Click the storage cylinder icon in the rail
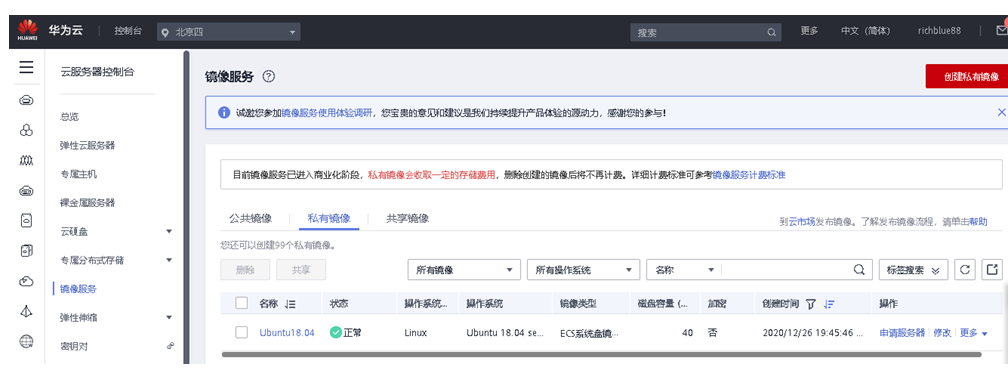Image resolution: width=1008 pixels, height=377 pixels. coord(26,221)
